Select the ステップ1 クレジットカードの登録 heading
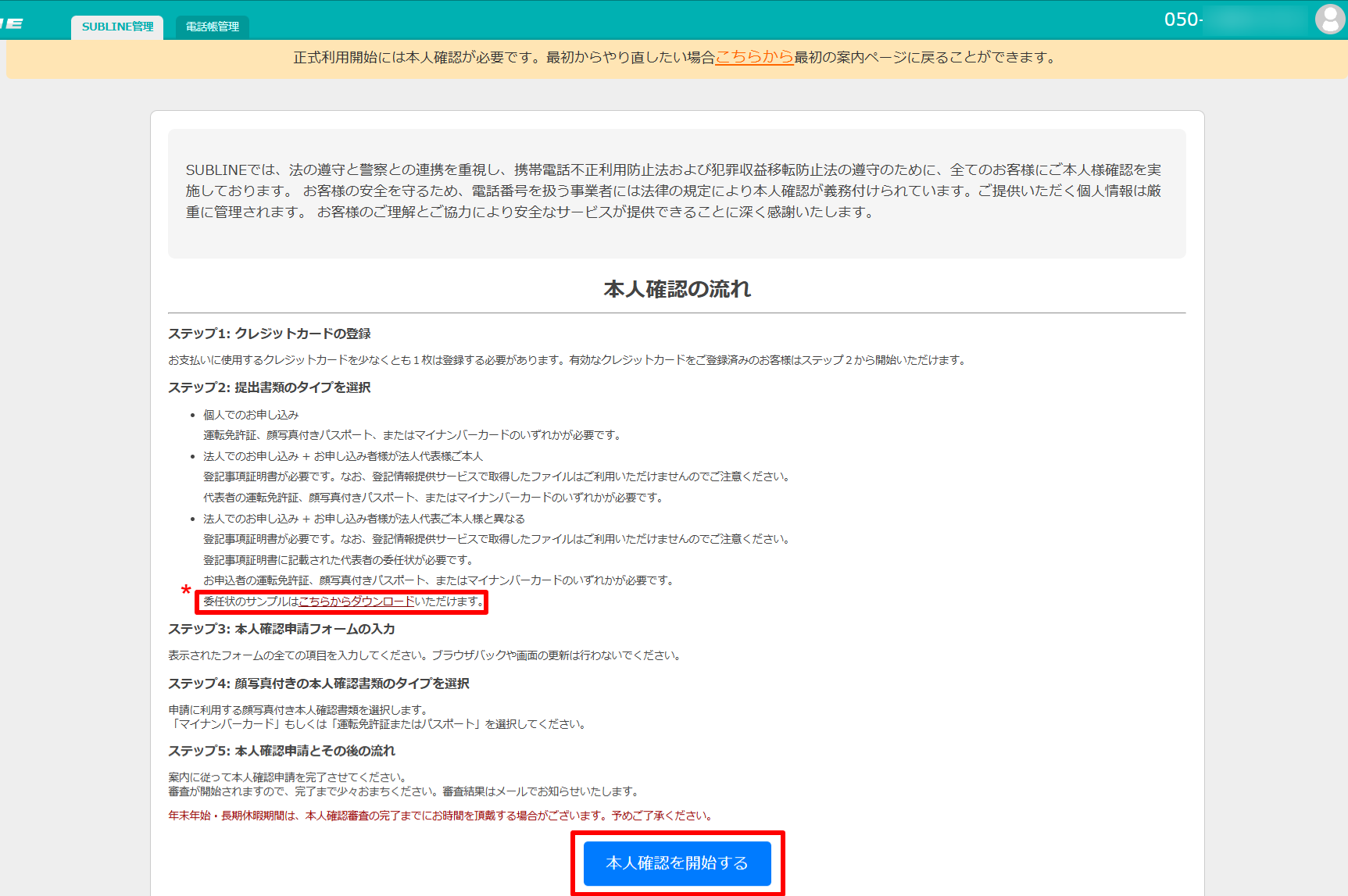The width and height of the screenshot is (1348, 896). [270, 334]
